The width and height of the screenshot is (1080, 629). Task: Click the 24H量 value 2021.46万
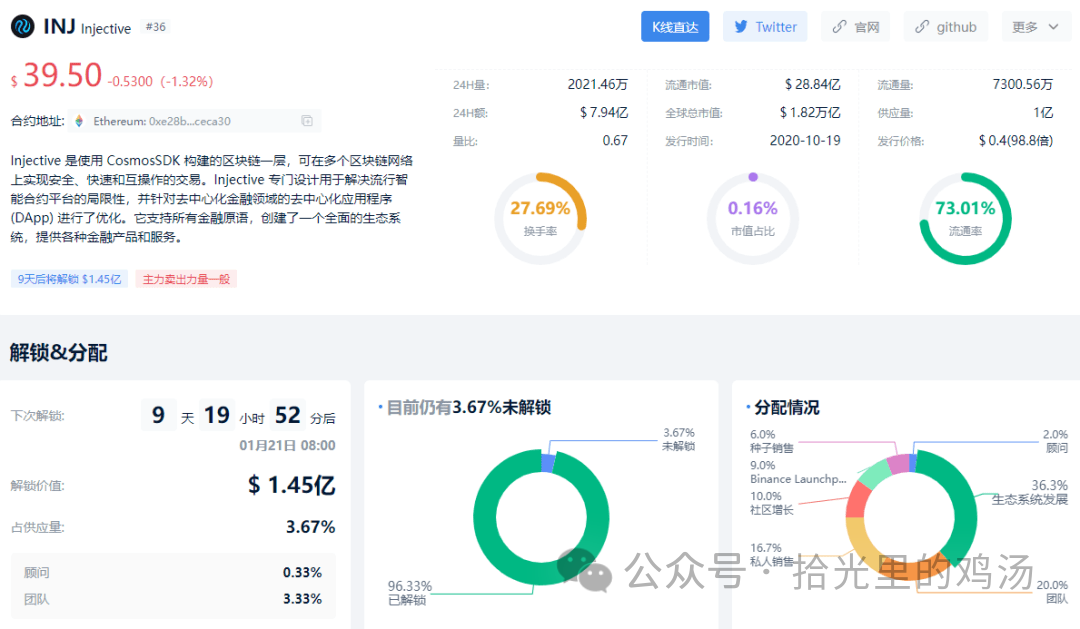(x=598, y=84)
